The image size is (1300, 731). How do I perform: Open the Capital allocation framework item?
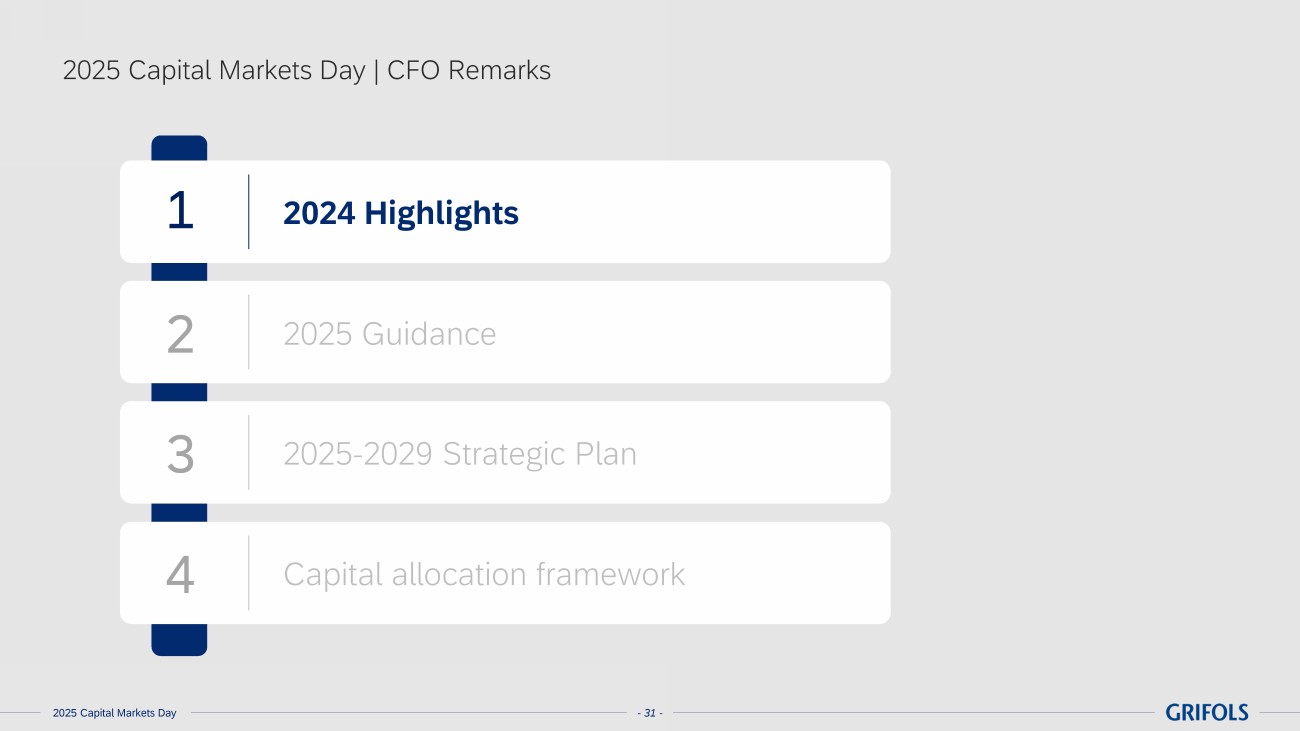coord(484,574)
